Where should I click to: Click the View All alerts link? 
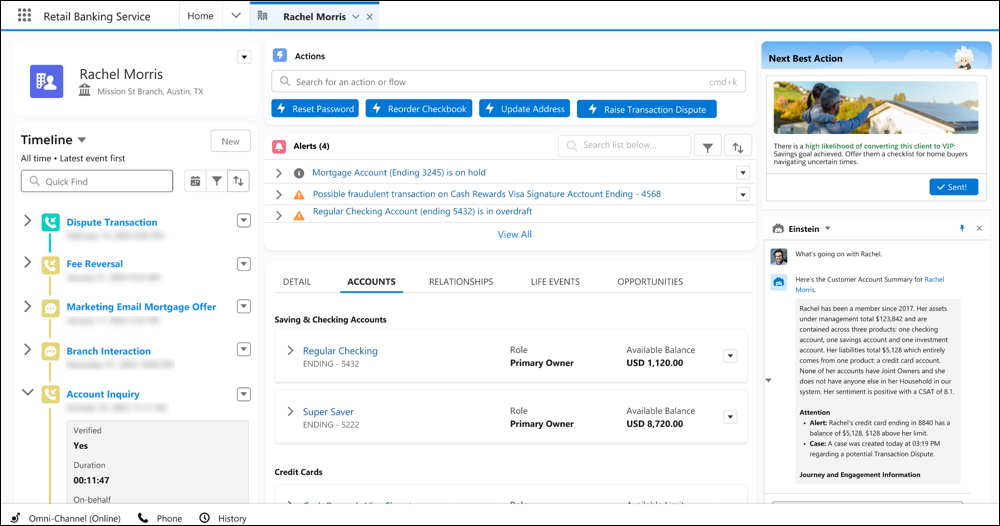click(x=515, y=235)
